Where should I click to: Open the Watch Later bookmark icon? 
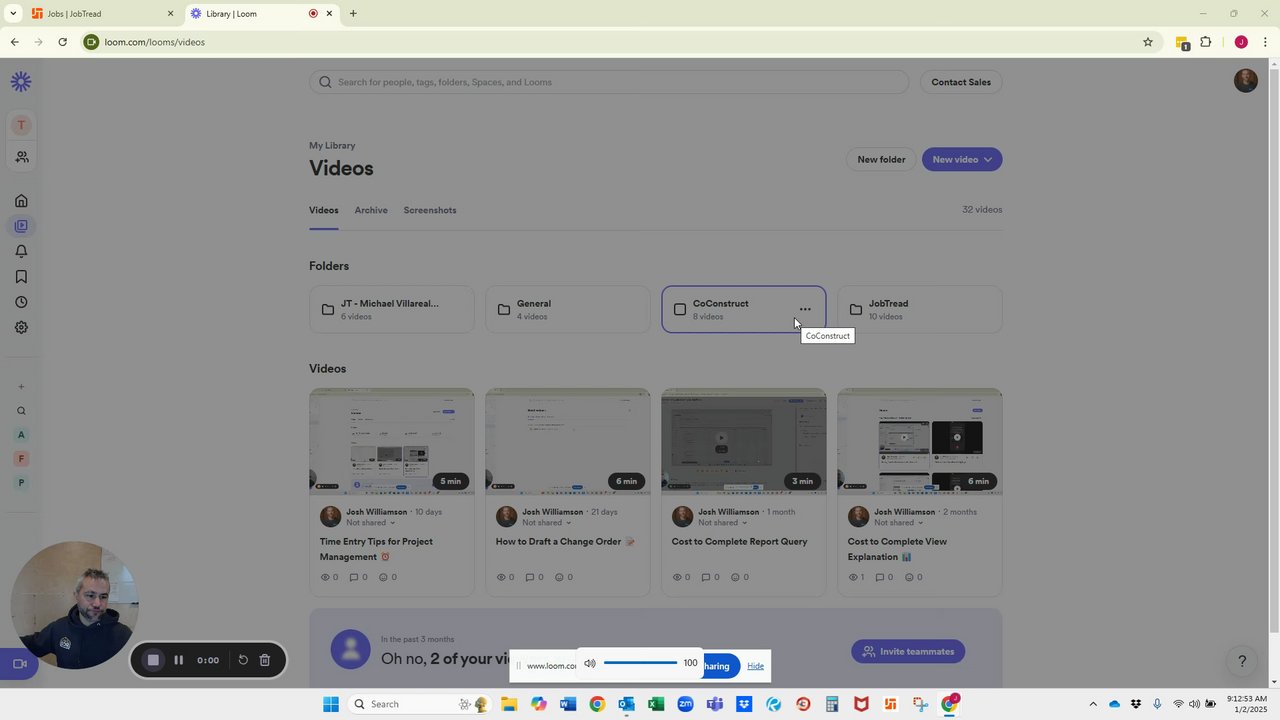click(21, 277)
